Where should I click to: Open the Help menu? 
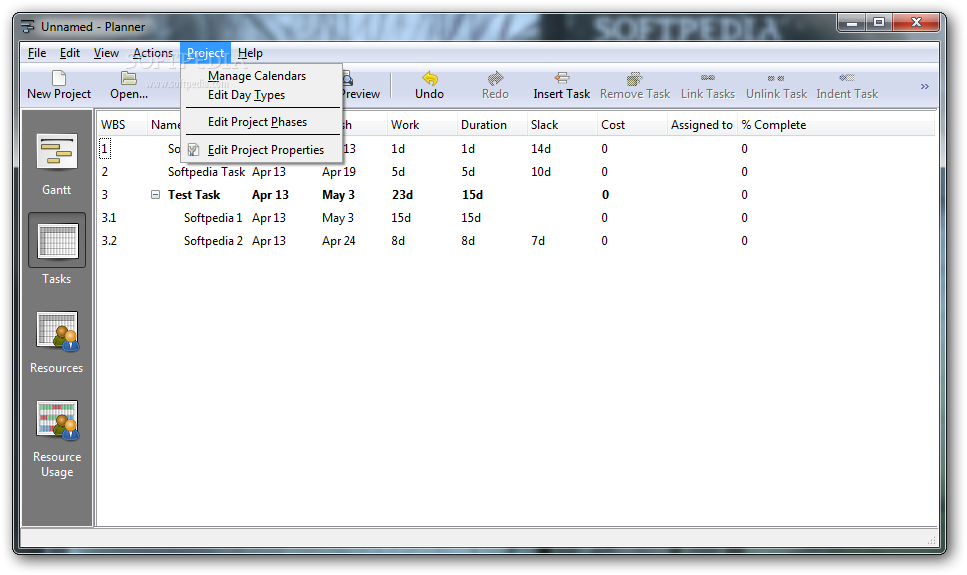(250, 53)
